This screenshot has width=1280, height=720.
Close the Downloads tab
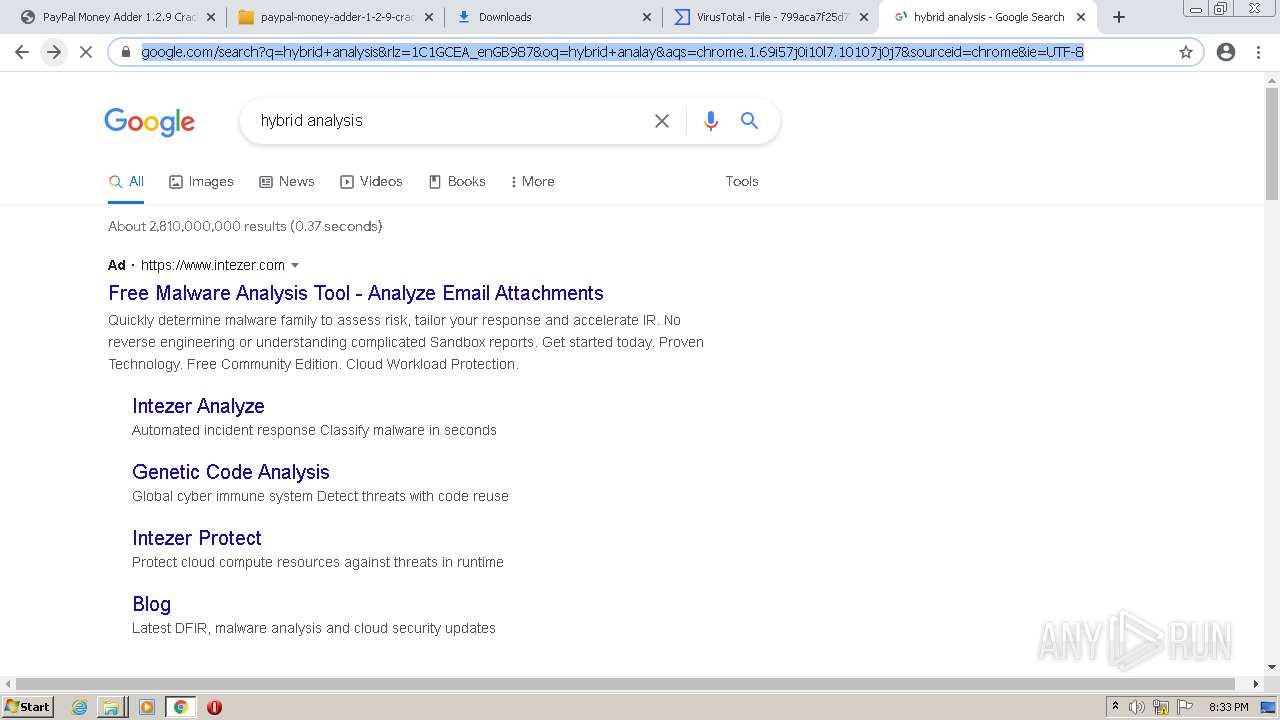647,17
